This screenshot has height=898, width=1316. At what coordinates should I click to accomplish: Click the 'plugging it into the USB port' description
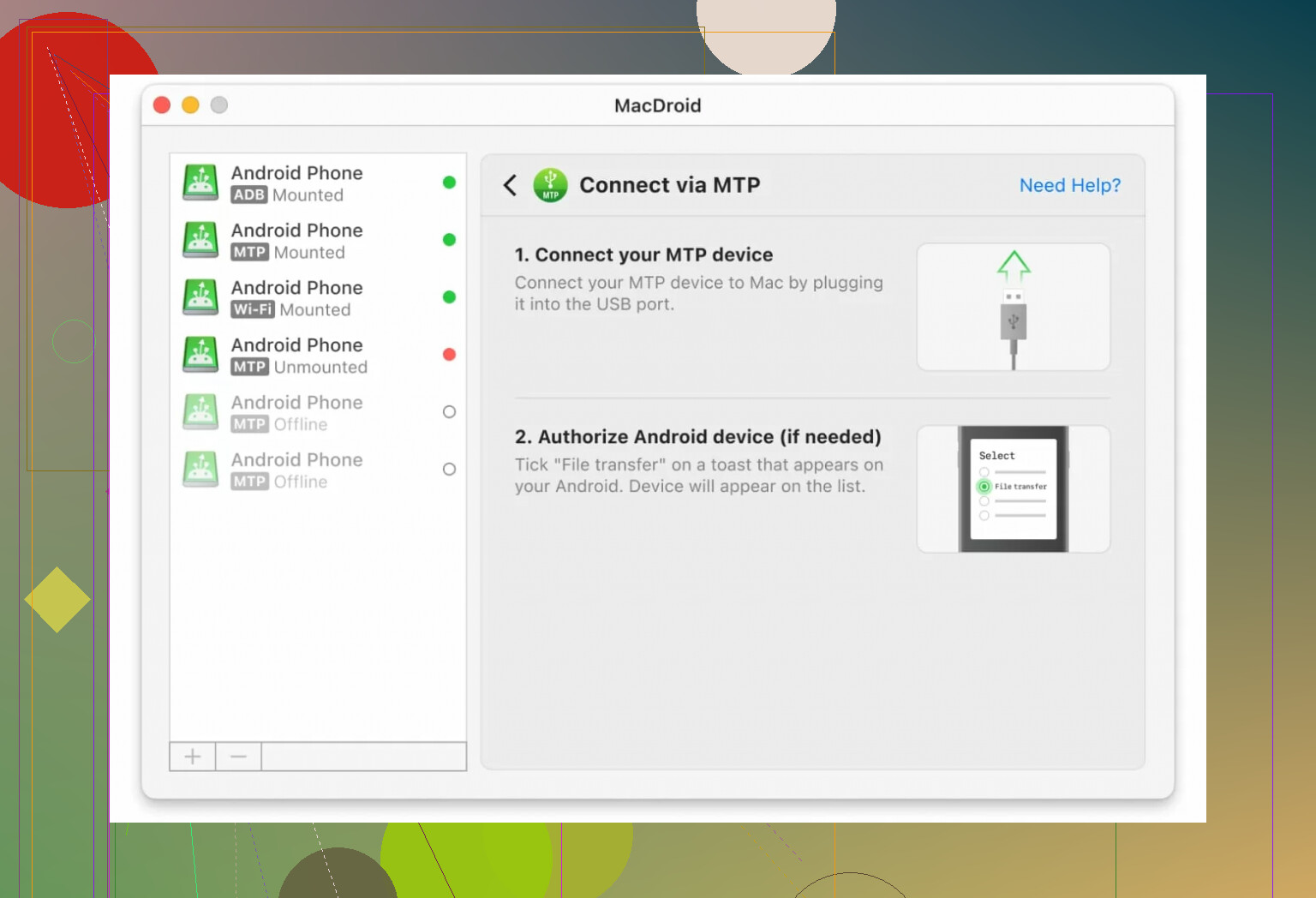tap(699, 293)
